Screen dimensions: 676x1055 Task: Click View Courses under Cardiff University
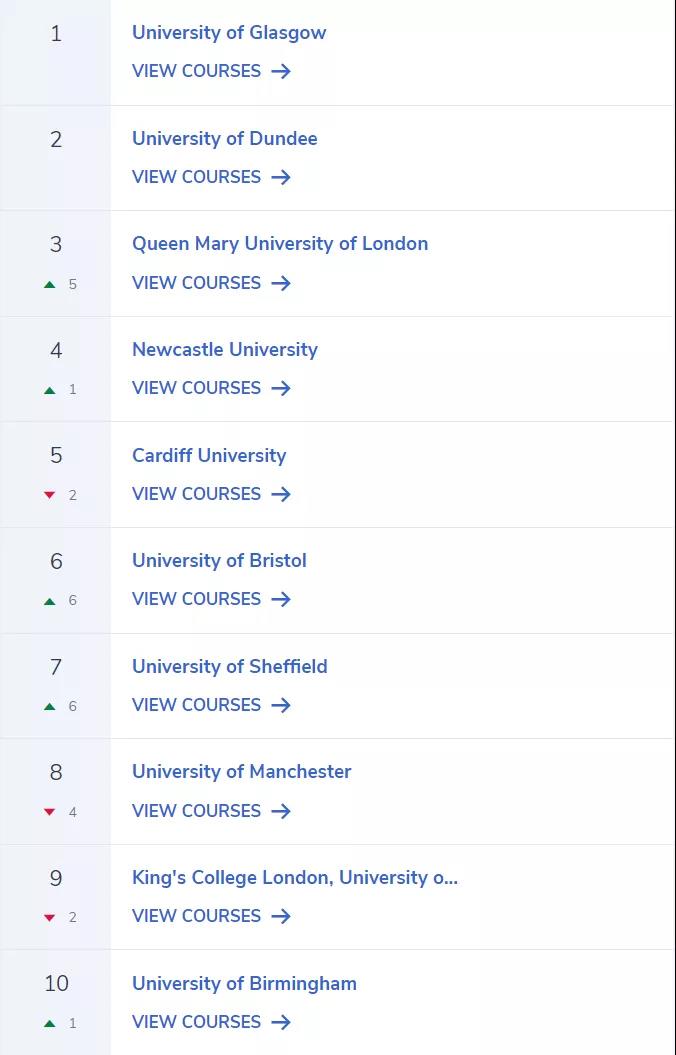(x=211, y=494)
